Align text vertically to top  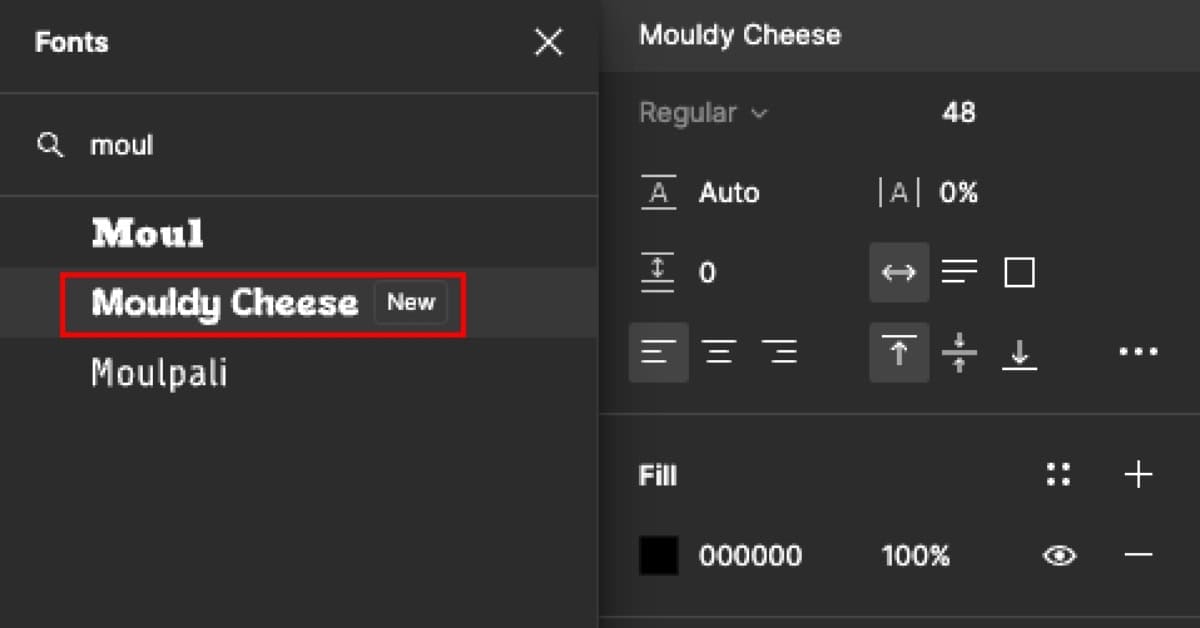(899, 352)
